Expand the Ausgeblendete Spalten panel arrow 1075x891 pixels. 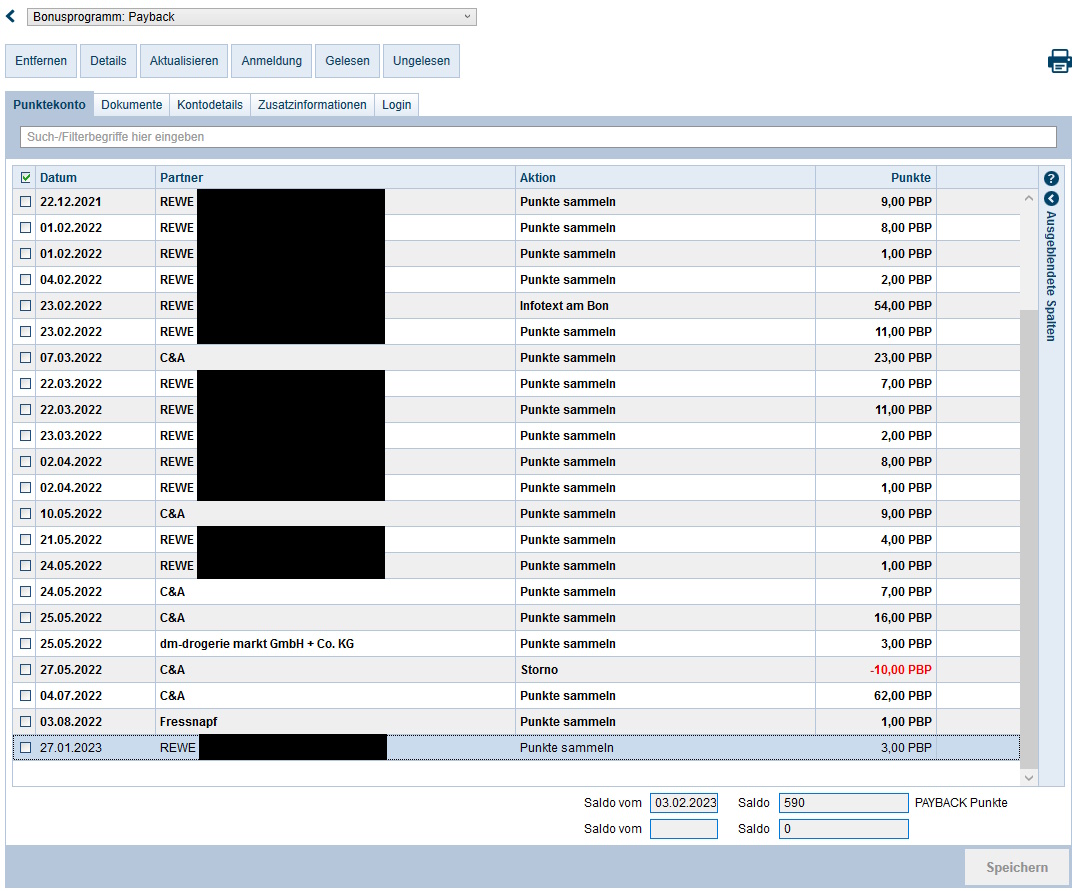(x=1051, y=199)
